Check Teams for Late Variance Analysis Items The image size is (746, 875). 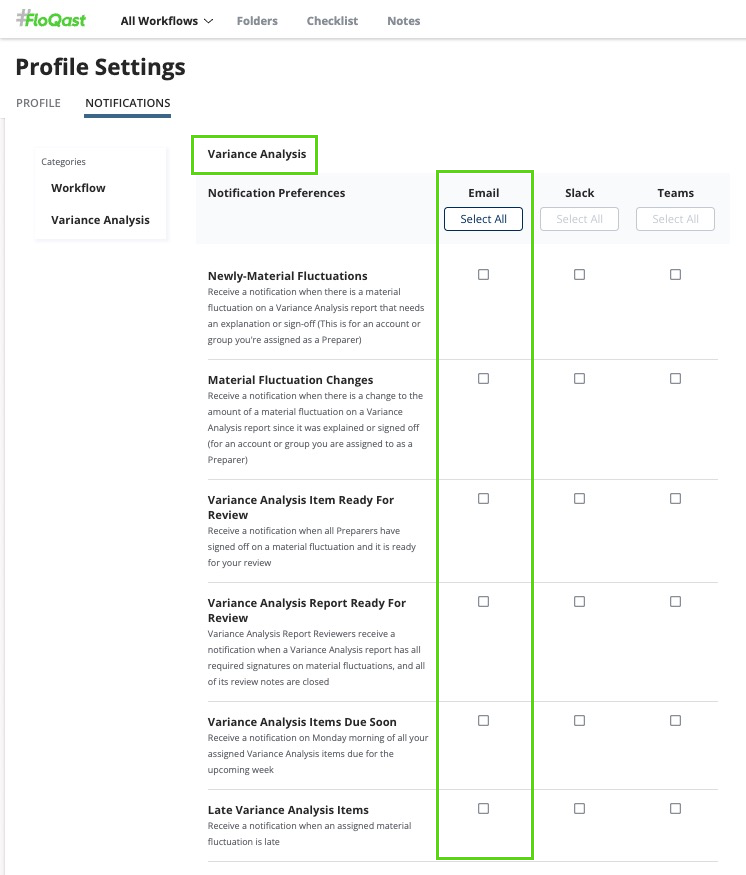pyautogui.click(x=676, y=809)
